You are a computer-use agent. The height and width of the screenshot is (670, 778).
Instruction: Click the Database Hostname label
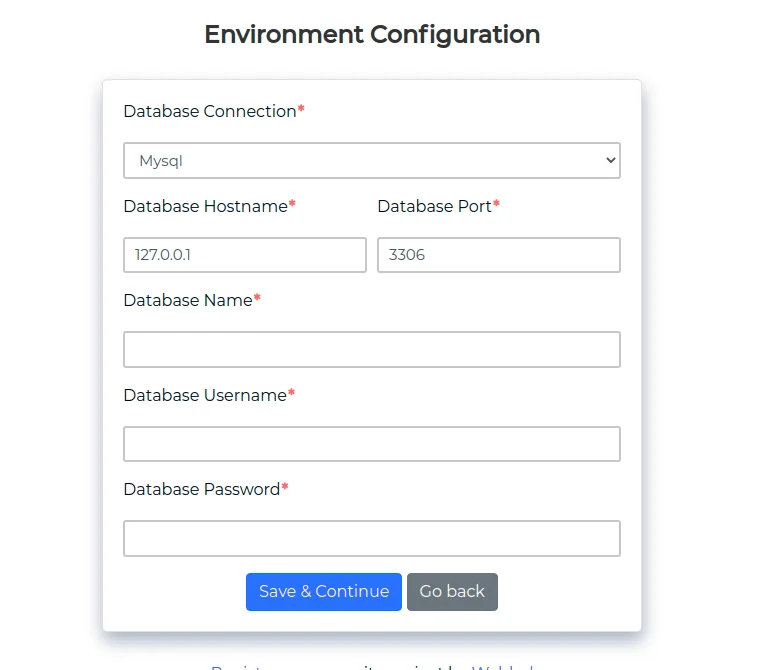(205, 206)
